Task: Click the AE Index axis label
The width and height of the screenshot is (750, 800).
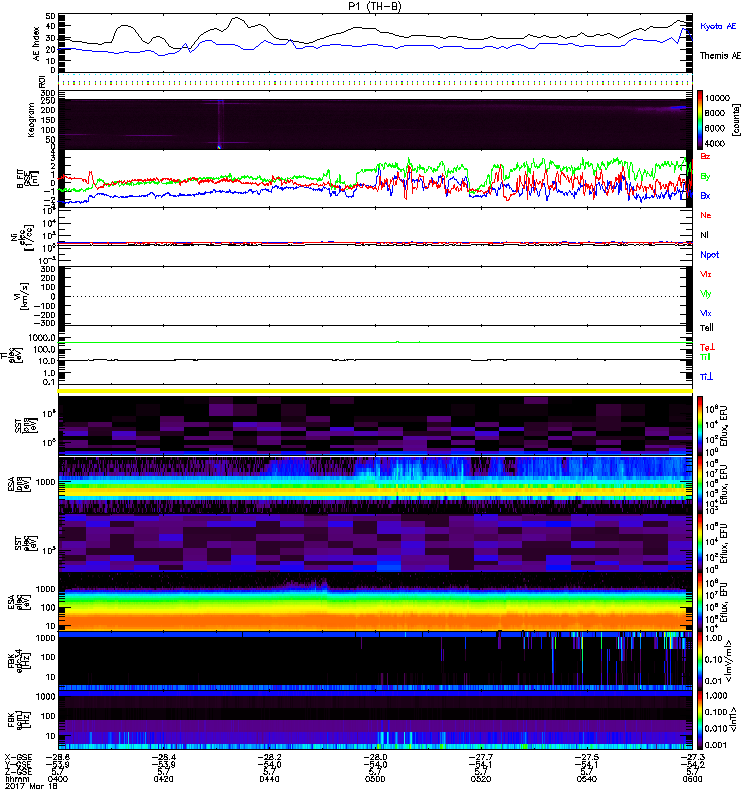Action: click(x=36, y=44)
